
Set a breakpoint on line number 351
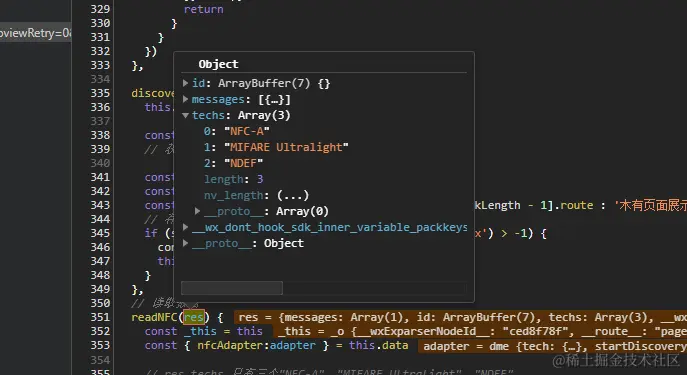click(100, 317)
